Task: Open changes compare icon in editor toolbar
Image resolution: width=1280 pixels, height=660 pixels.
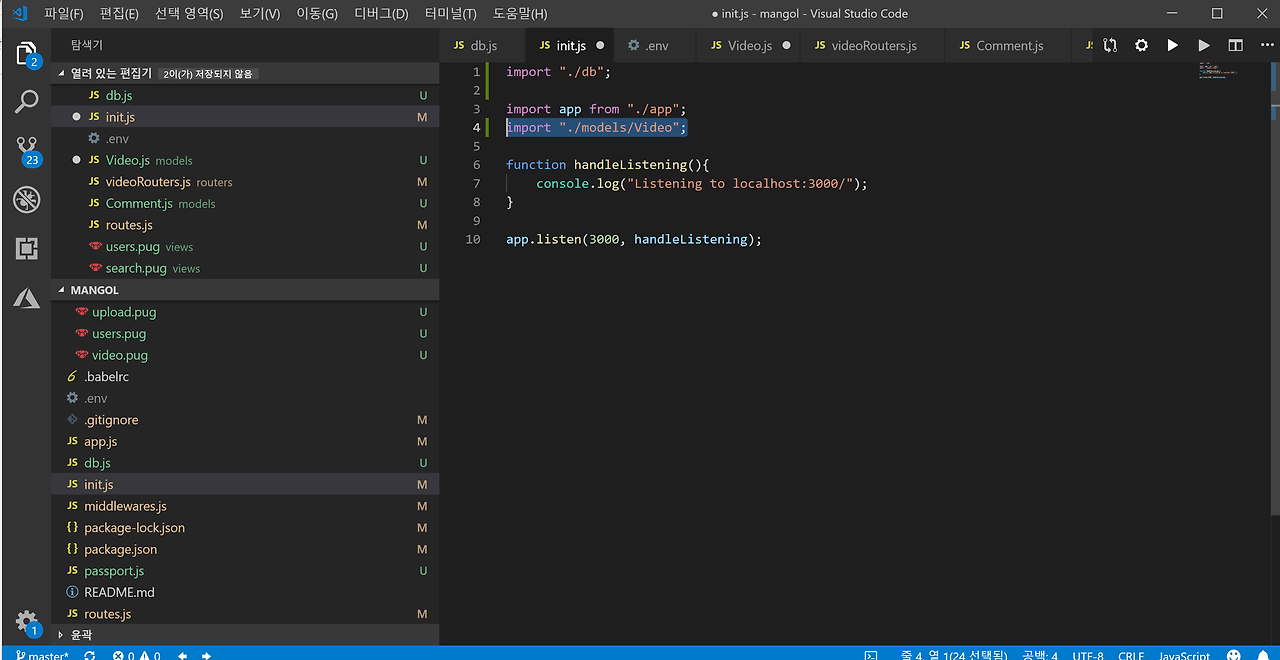Action: coord(1110,45)
